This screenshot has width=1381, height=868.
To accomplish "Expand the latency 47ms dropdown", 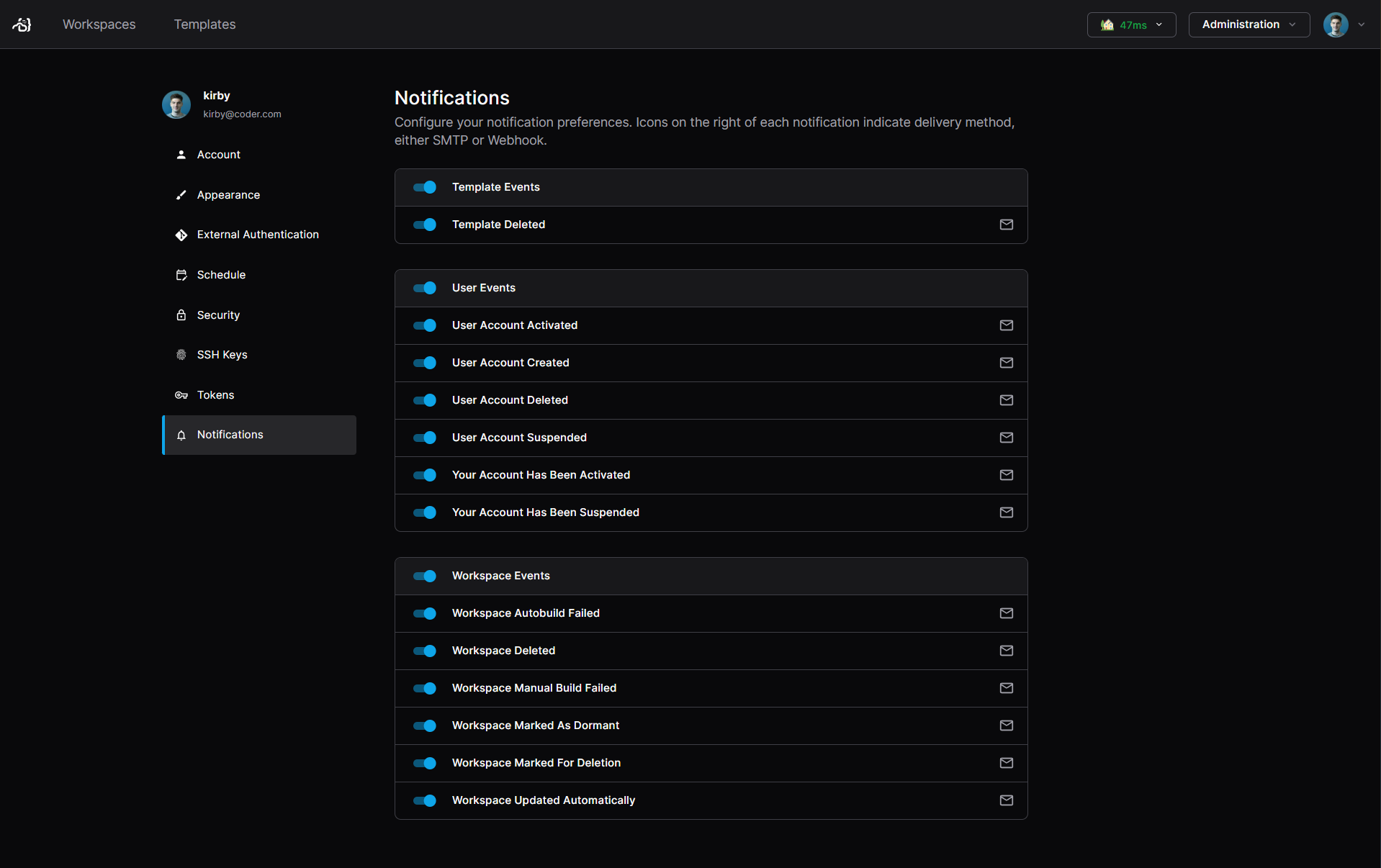I will (1131, 24).
